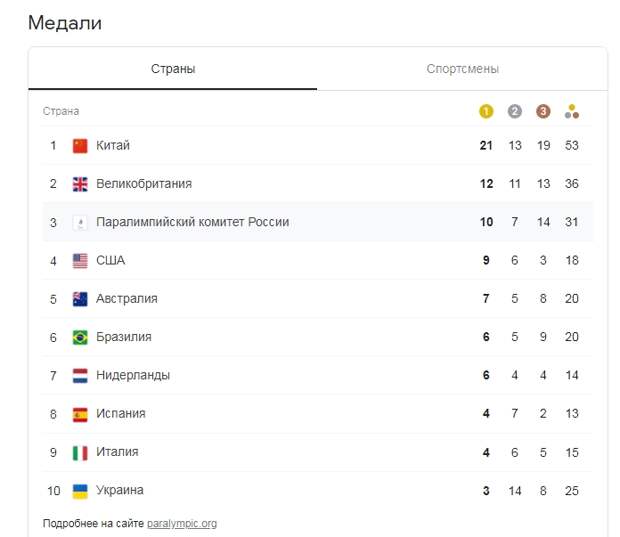Click the Russian Paralympic Committee emblem
This screenshot has height=537, width=620.
click(x=80, y=223)
